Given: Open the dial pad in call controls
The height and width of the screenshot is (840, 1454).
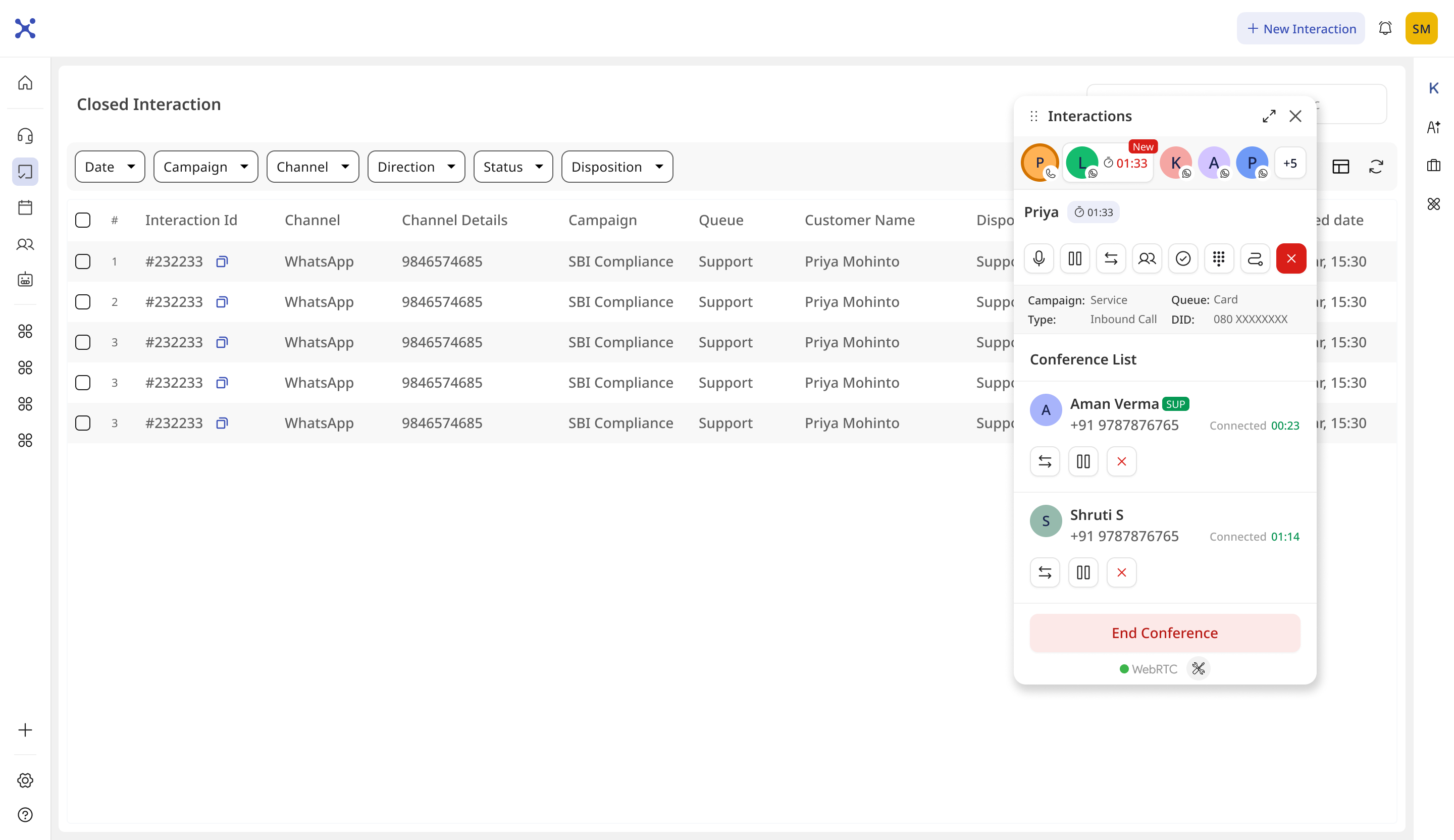Looking at the screenshot, I should [1219, 258].
